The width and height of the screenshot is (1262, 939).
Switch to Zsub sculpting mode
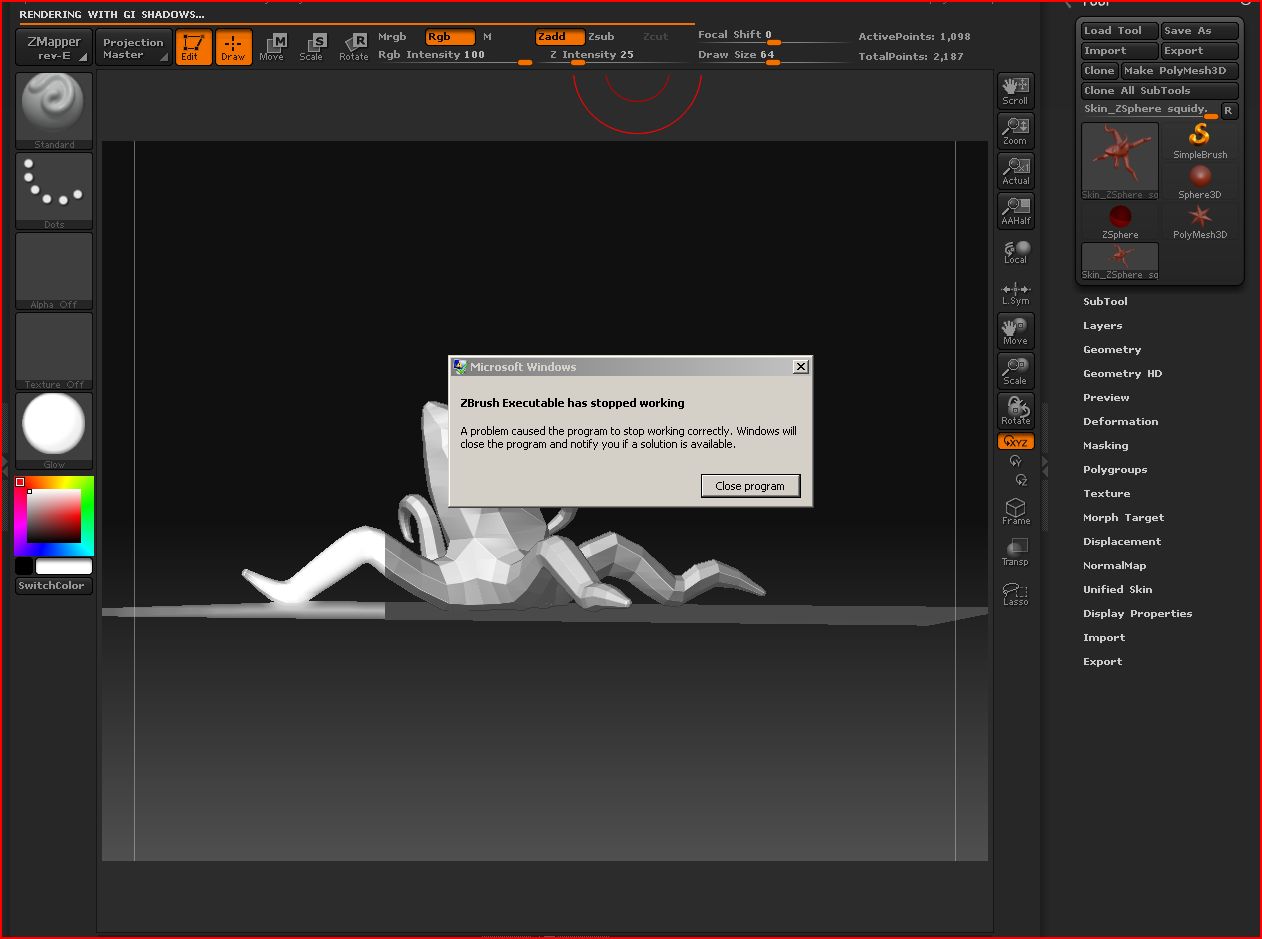click(x=601, y=37)
